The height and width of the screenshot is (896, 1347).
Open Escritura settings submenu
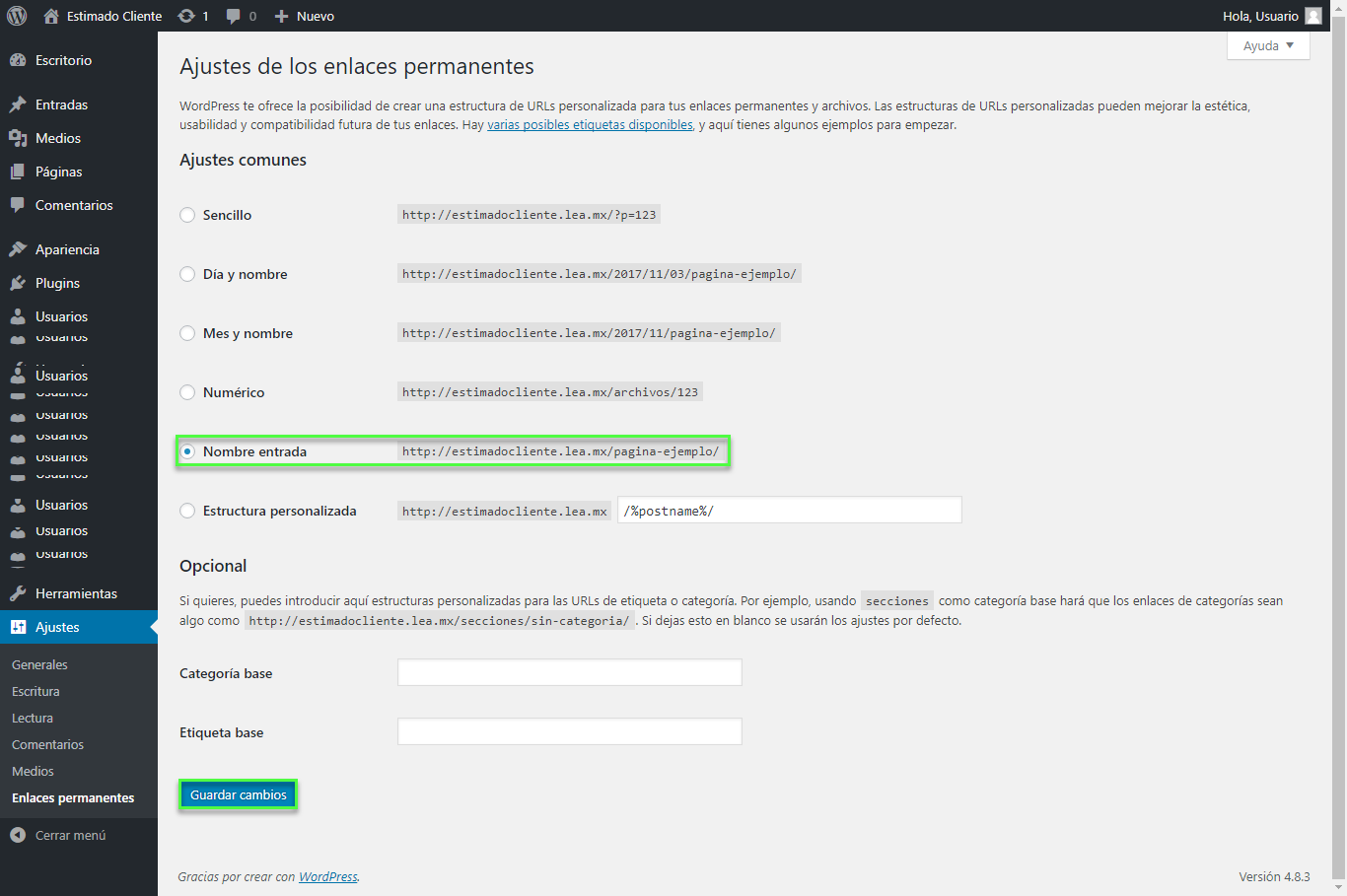pos(35,691)
